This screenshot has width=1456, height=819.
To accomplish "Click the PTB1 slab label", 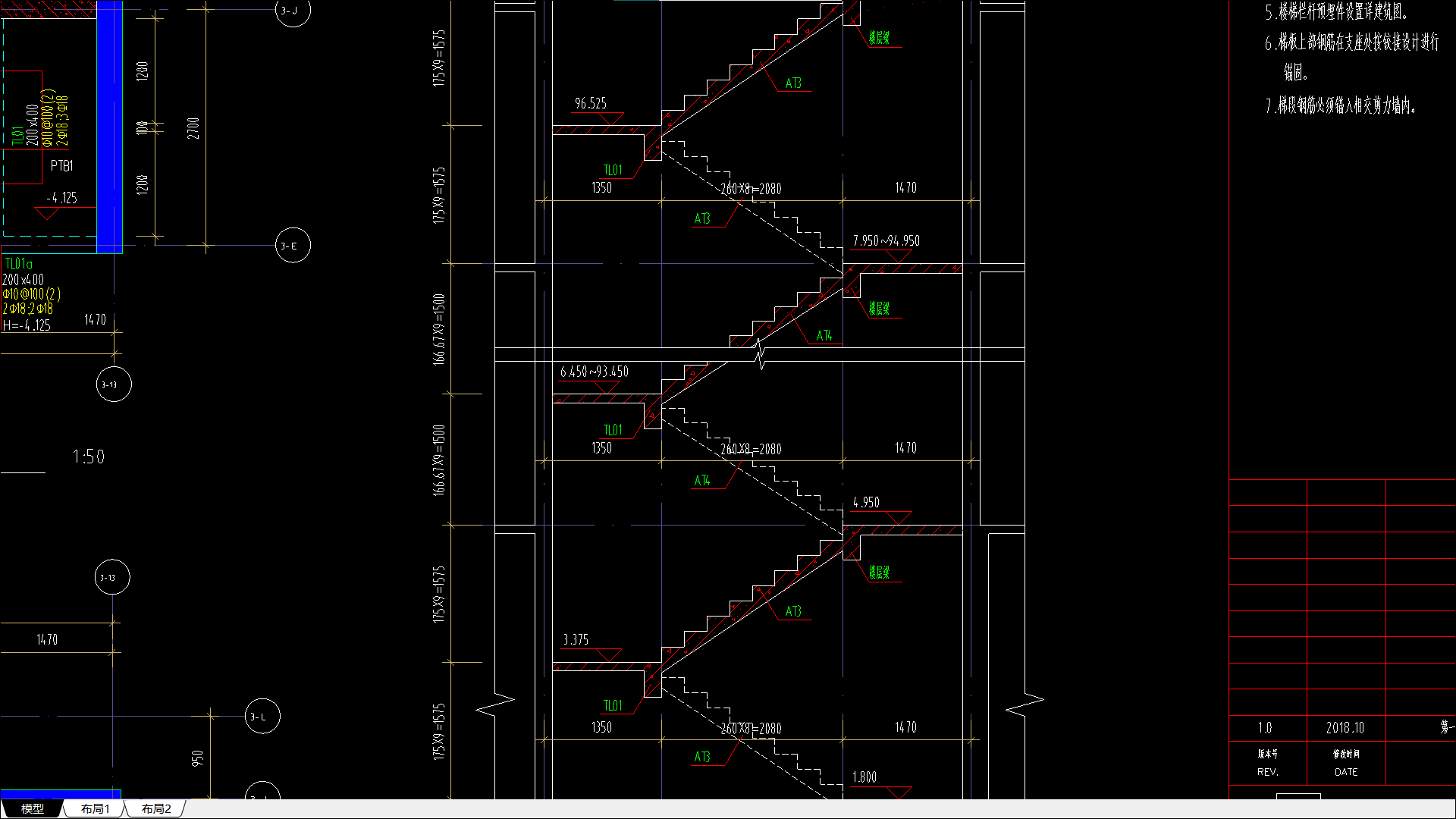I will click(61, 165).
